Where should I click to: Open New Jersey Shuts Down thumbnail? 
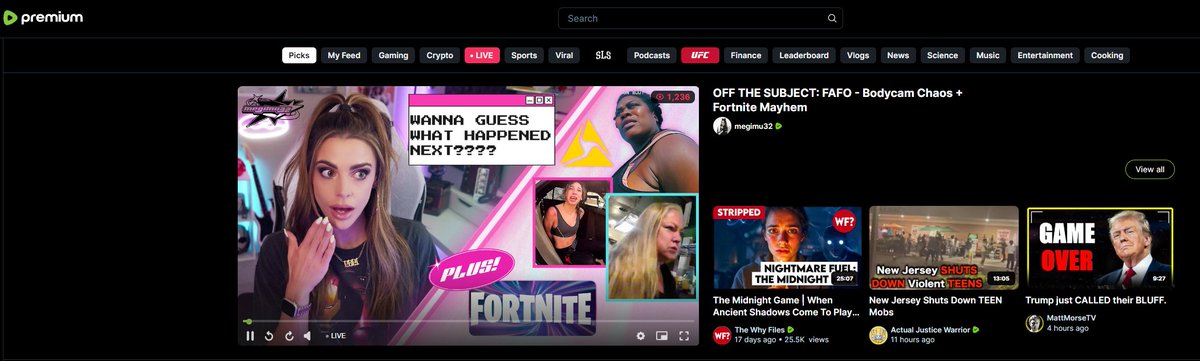pos(944,248)
